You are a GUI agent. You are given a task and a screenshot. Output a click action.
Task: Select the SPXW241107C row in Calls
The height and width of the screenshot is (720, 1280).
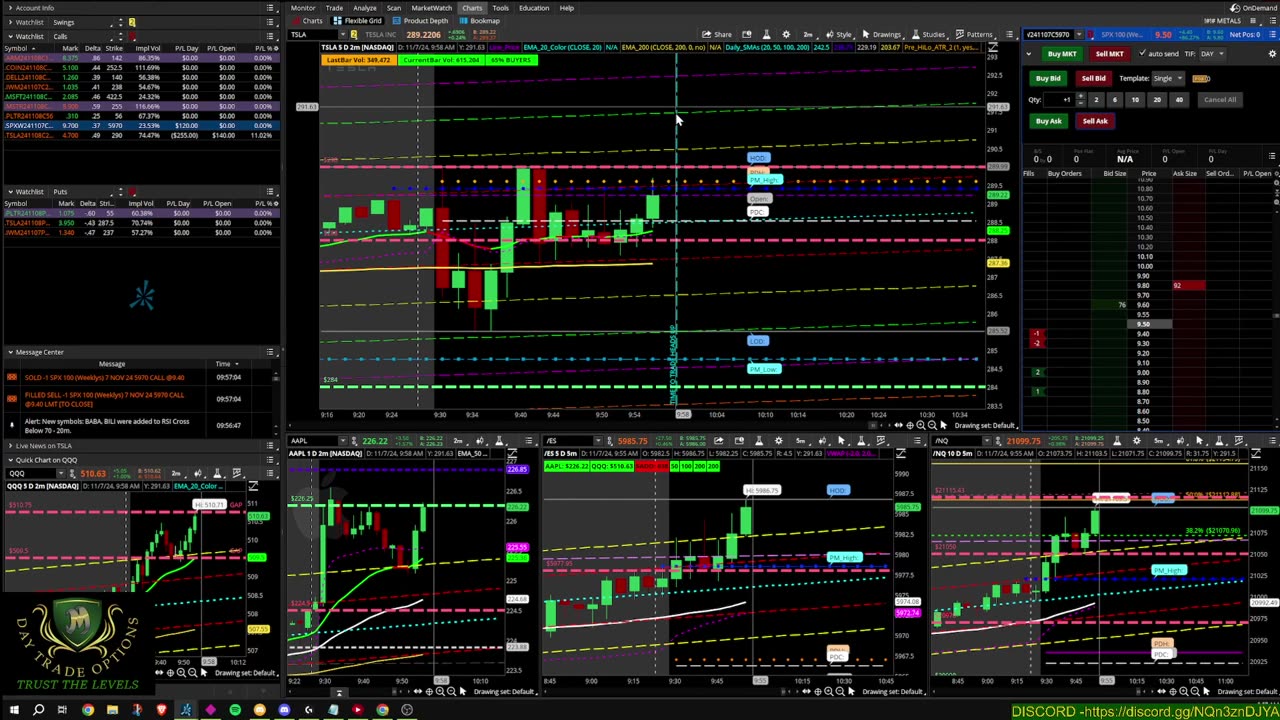click(140, 125)
